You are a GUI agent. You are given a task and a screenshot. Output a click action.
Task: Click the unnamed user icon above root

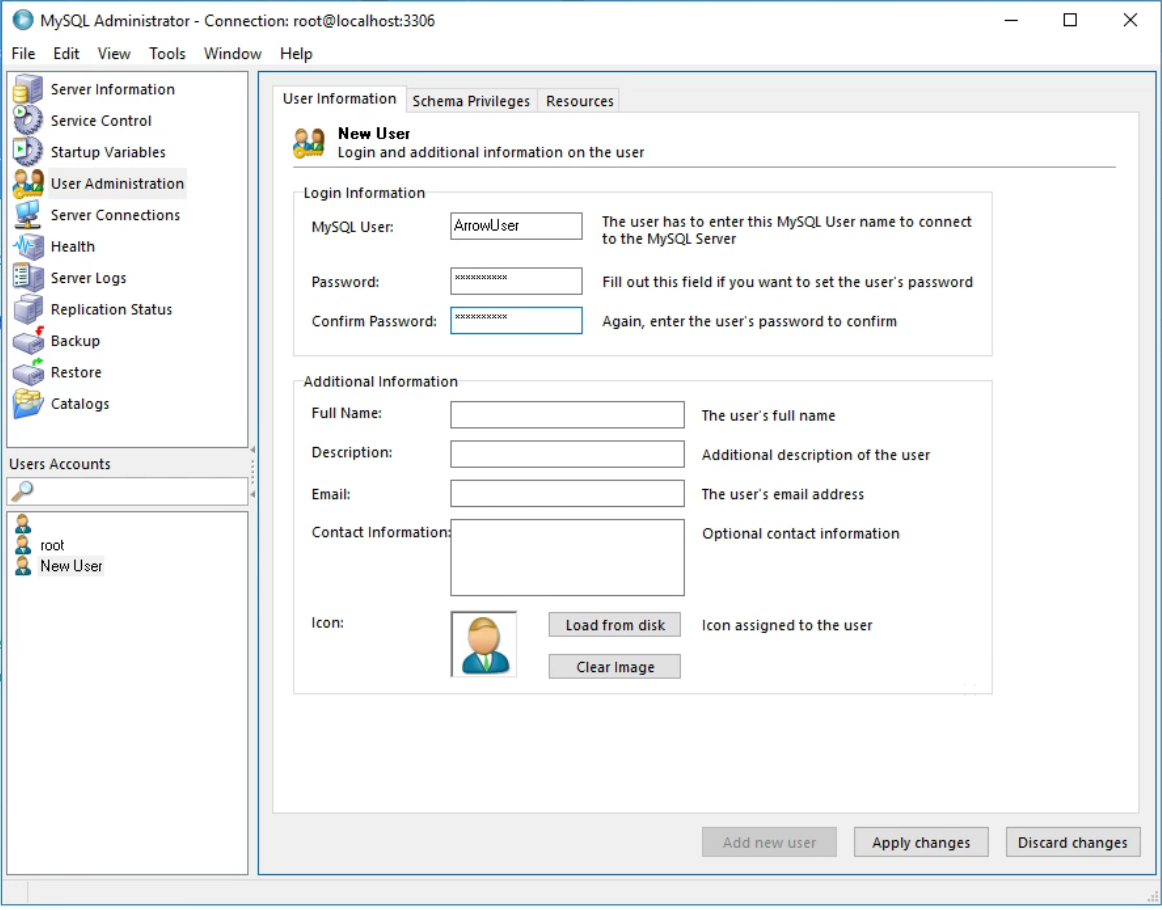click(x=23, y=524)
